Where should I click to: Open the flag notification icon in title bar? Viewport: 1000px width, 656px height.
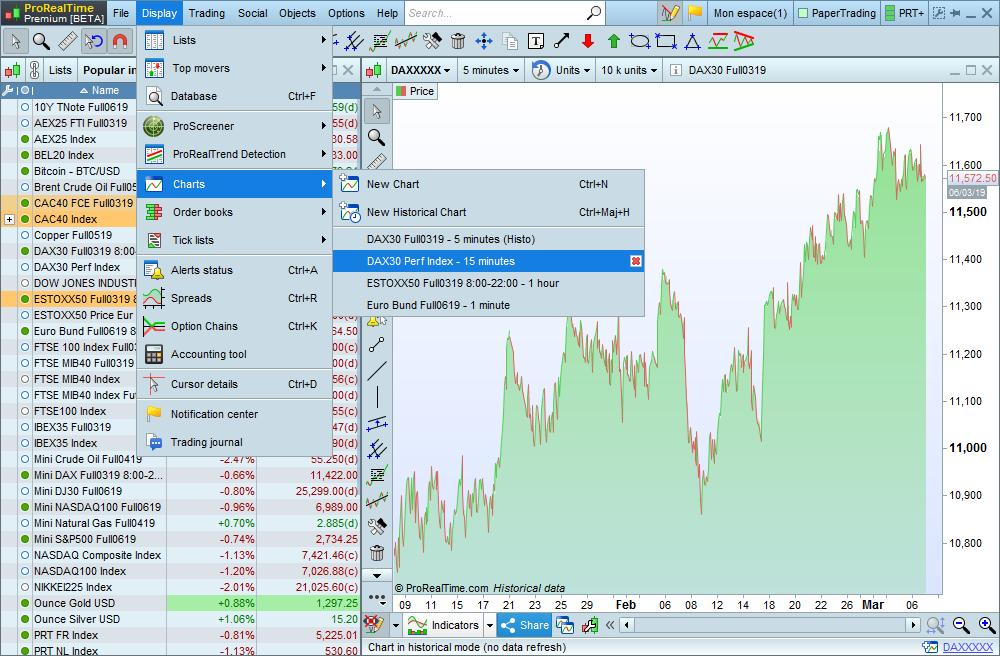tap(695, 13)
